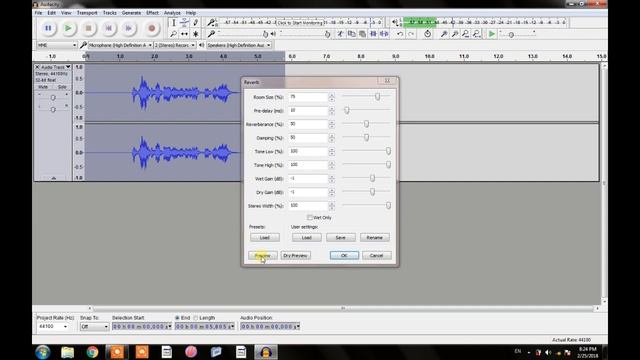Toggle the track Mute button
Viewport: 640px width, 360px height.
[43, 87]
